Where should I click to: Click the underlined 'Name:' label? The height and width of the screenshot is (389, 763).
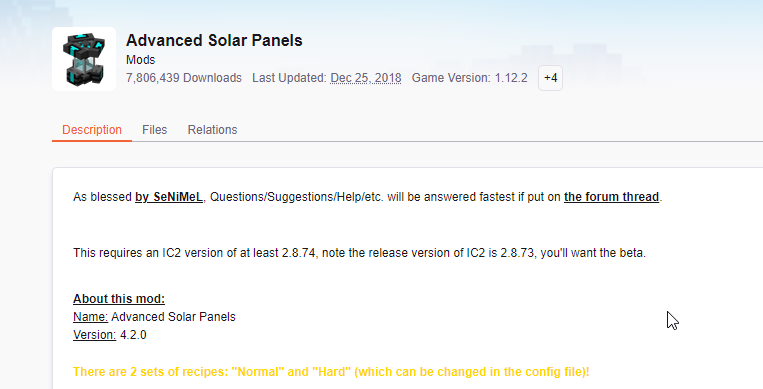91,317
